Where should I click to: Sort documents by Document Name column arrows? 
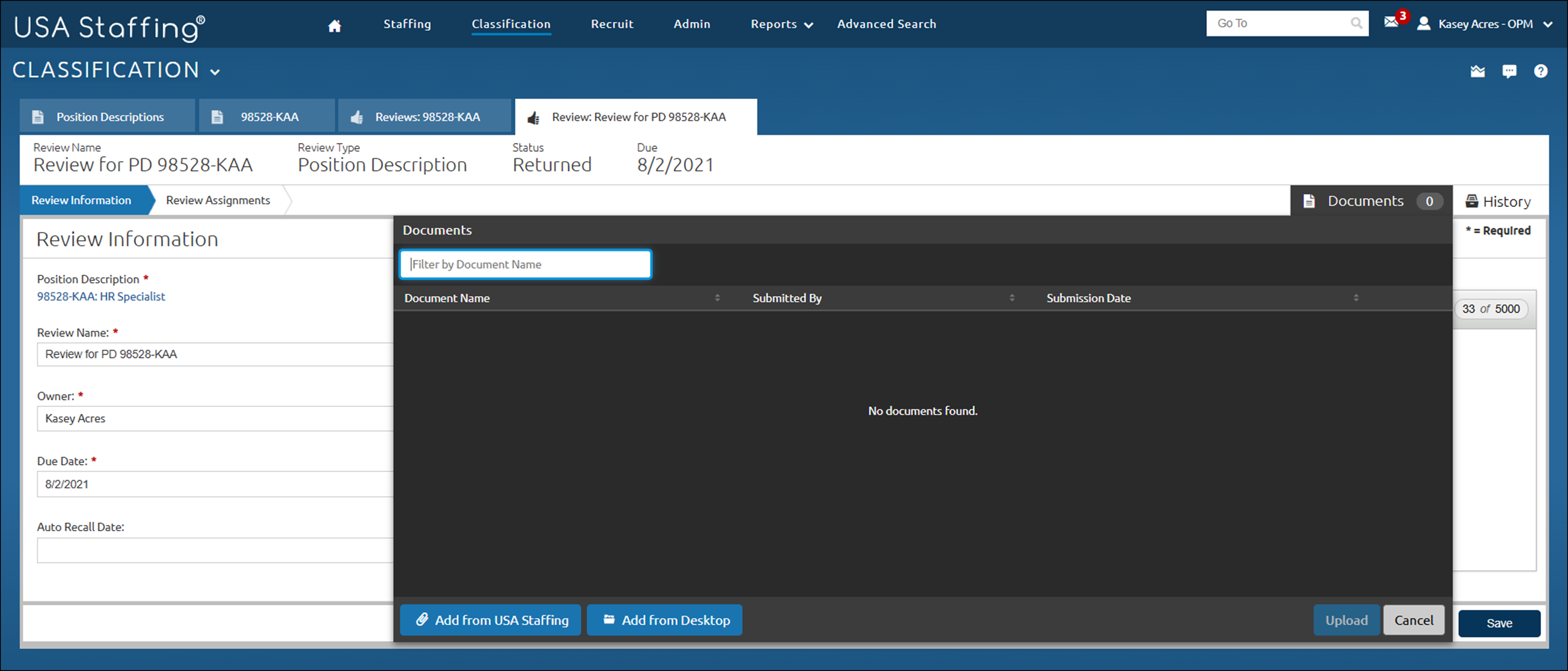717,298
